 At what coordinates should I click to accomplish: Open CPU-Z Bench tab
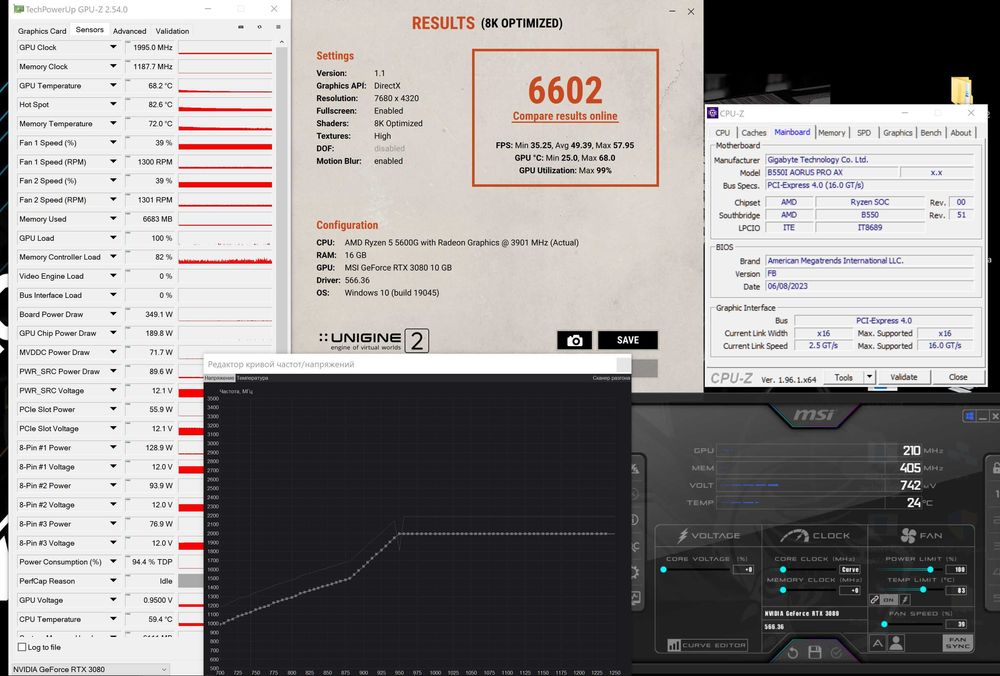[x=930, y=133]
